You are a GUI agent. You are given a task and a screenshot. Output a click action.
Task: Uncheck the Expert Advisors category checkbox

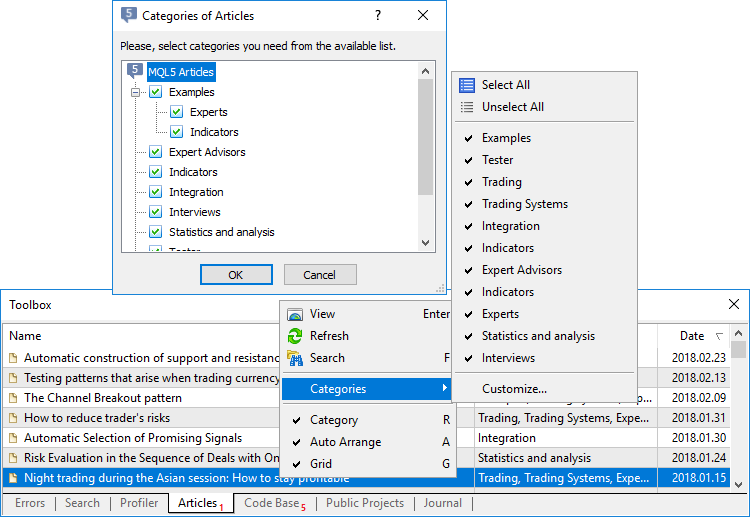(x=155, y=152)
